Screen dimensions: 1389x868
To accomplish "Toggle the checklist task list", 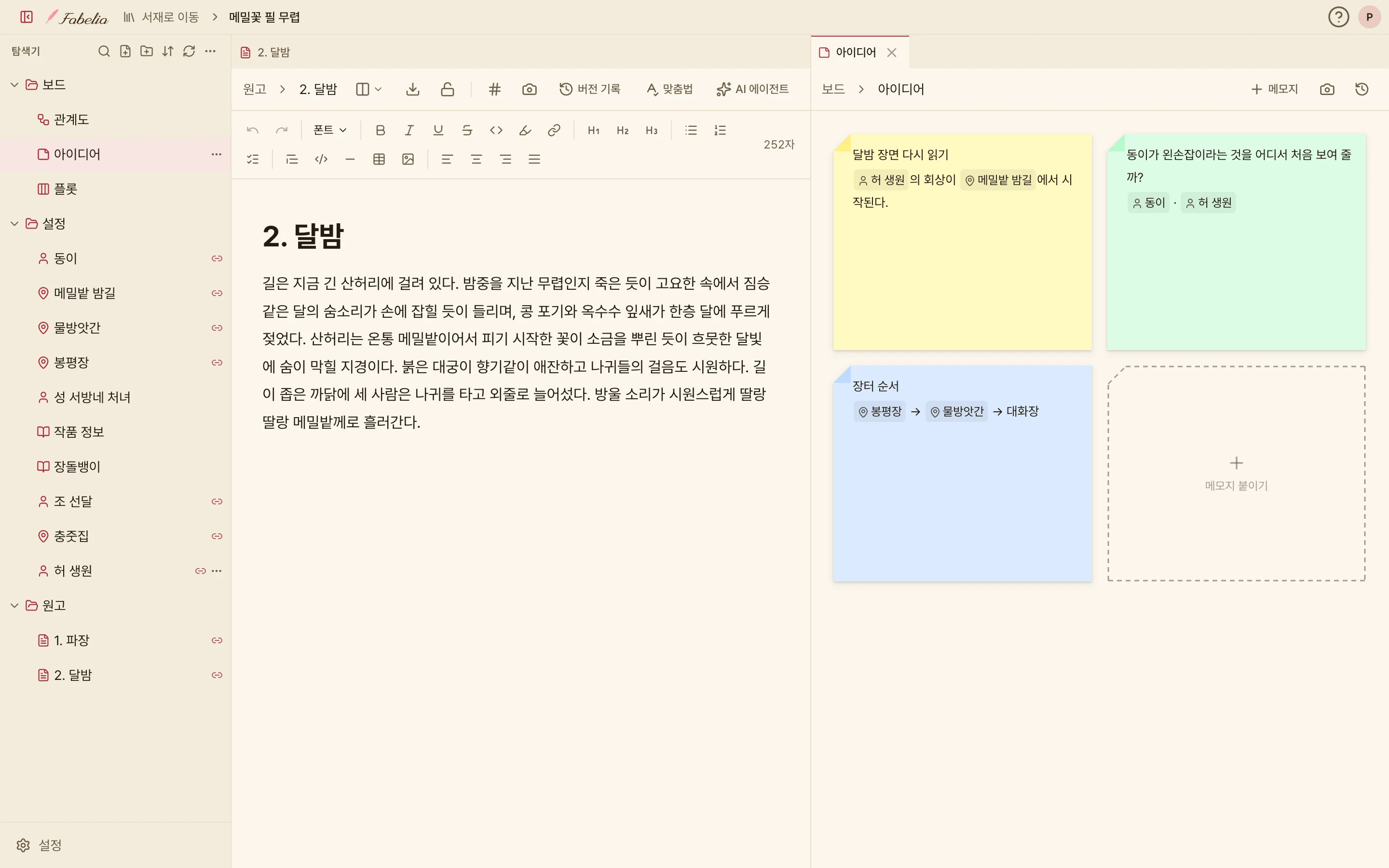I will coord(253,159).
